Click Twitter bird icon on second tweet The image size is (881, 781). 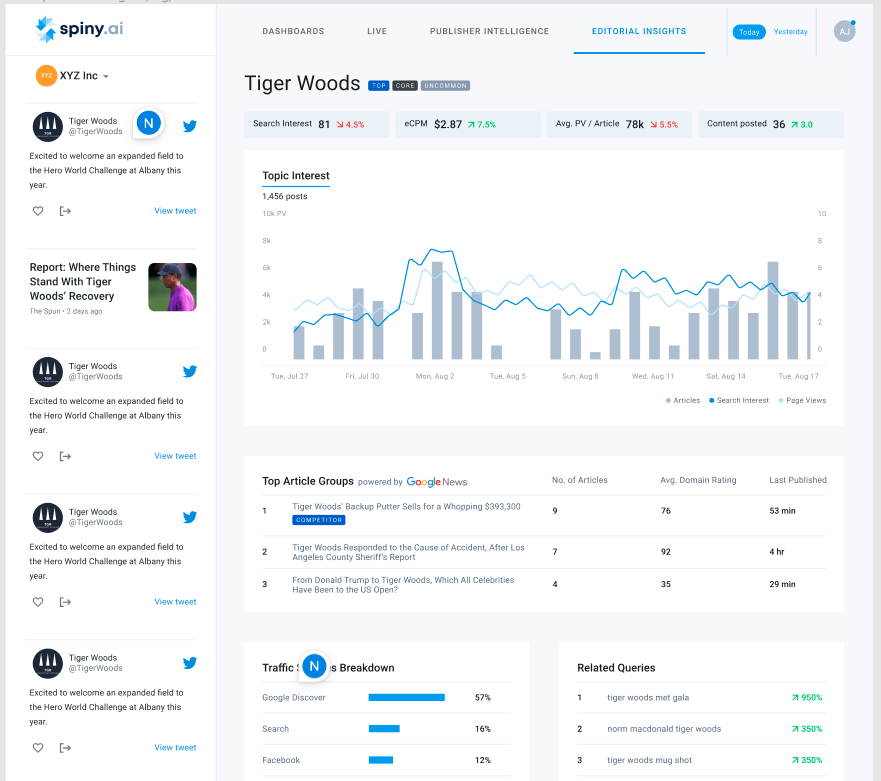(190, 371)
